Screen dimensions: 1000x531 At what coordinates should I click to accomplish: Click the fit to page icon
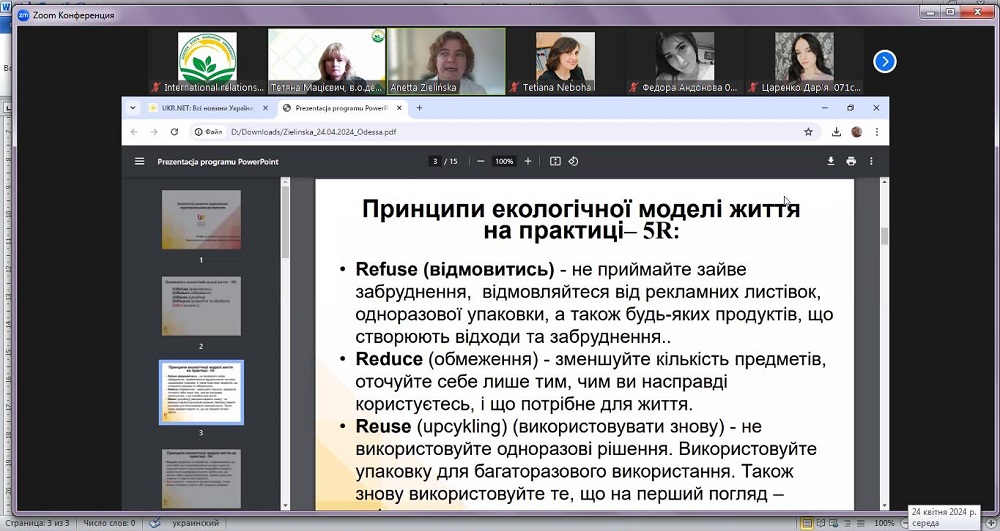[553, 161]
